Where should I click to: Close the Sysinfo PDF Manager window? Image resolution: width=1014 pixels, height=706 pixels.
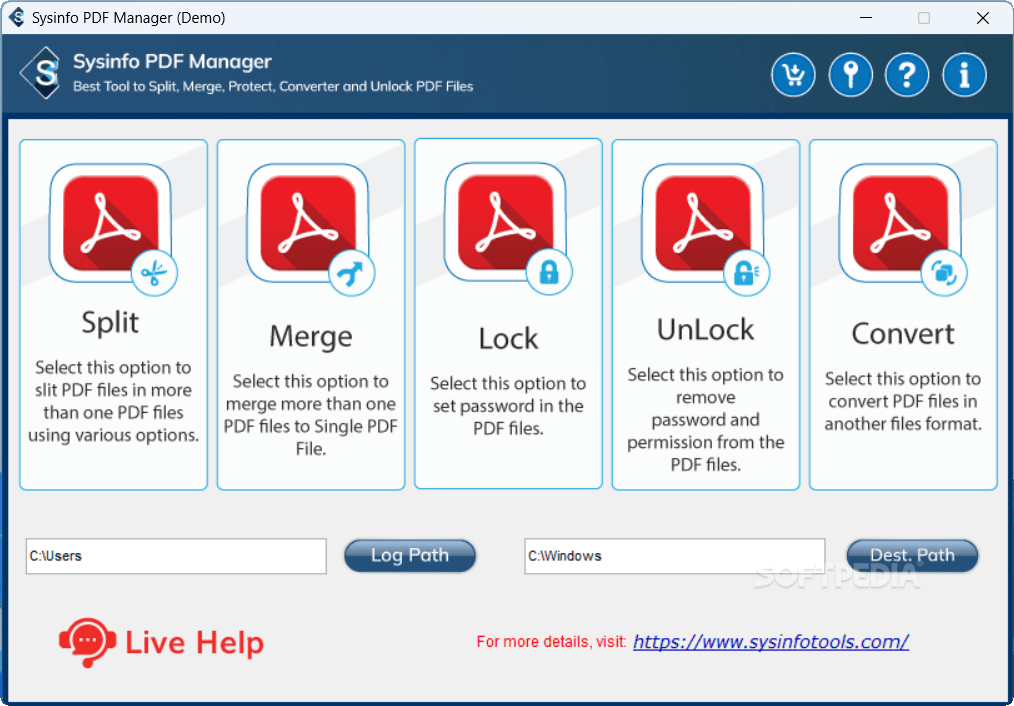pyautogui.click(x=983, y=17)
